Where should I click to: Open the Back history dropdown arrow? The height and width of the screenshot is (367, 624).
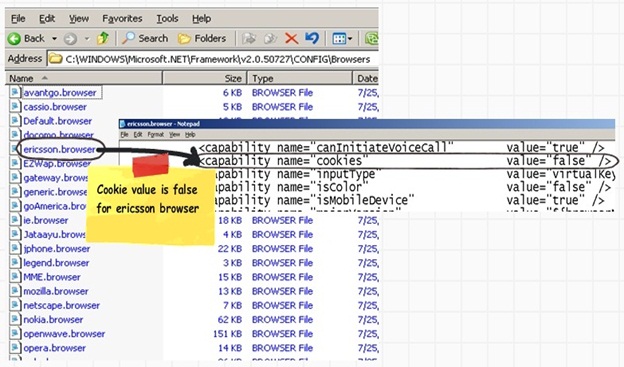(x=54, y=39)
